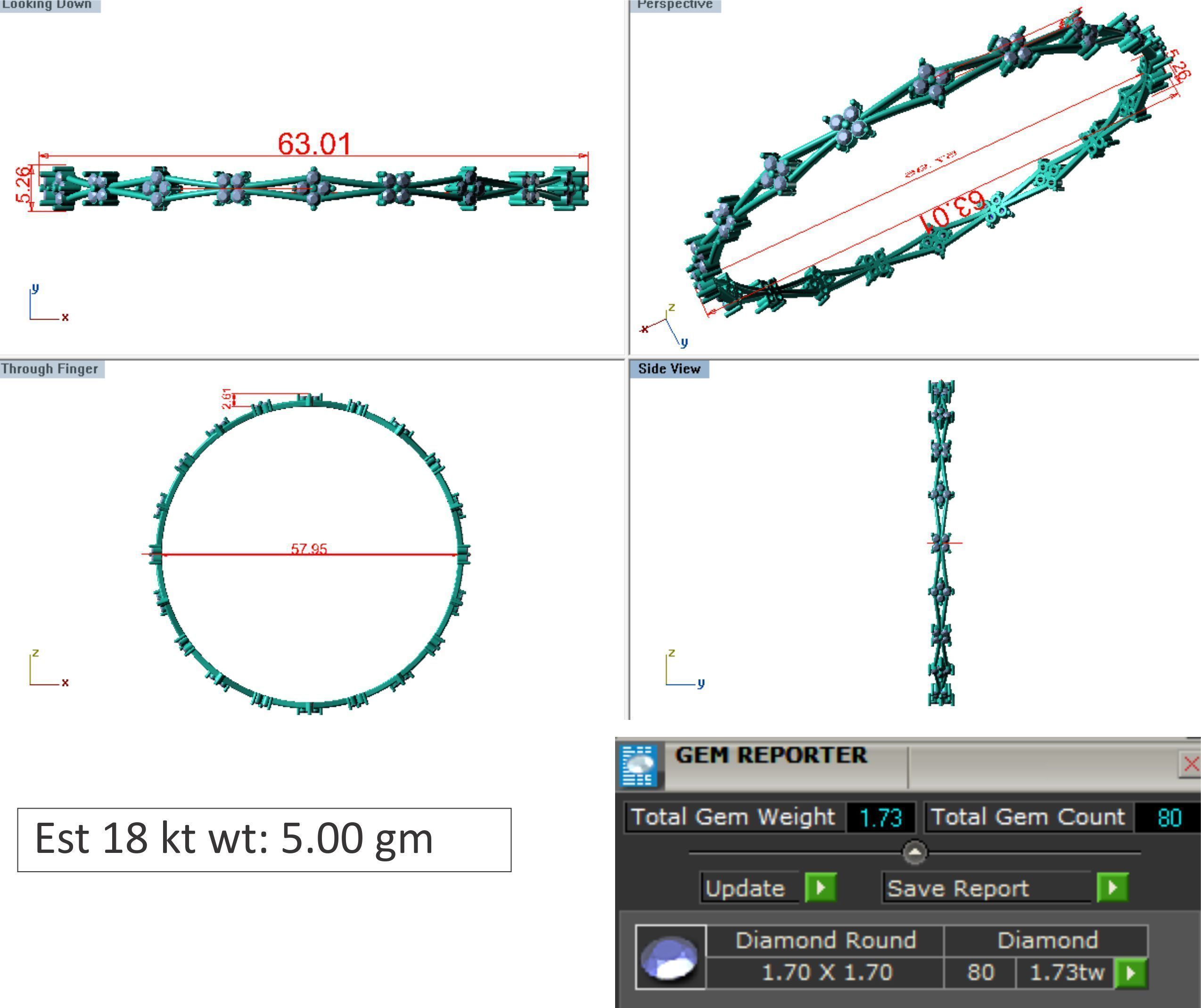Screen dimensions: 1201x1008
Task: Select the 1.70 X 1.70 size cell
Action: 826,973
